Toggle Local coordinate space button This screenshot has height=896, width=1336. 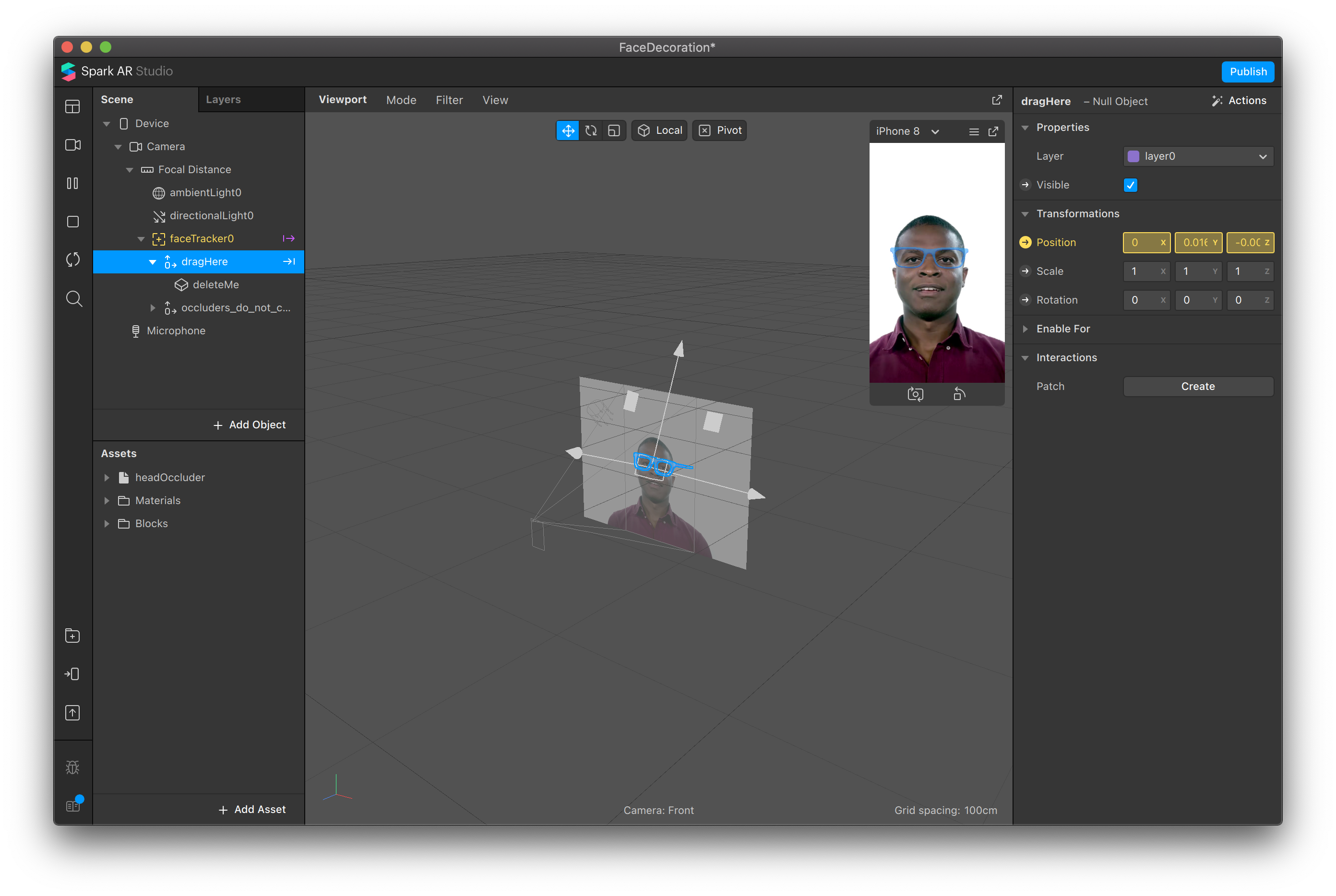coord(659,130)
